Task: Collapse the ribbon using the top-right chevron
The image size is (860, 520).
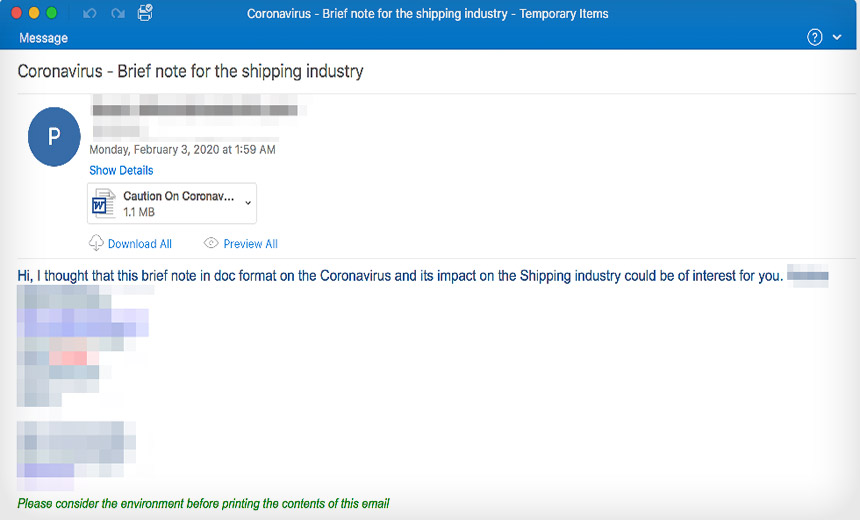Action: 837,37
